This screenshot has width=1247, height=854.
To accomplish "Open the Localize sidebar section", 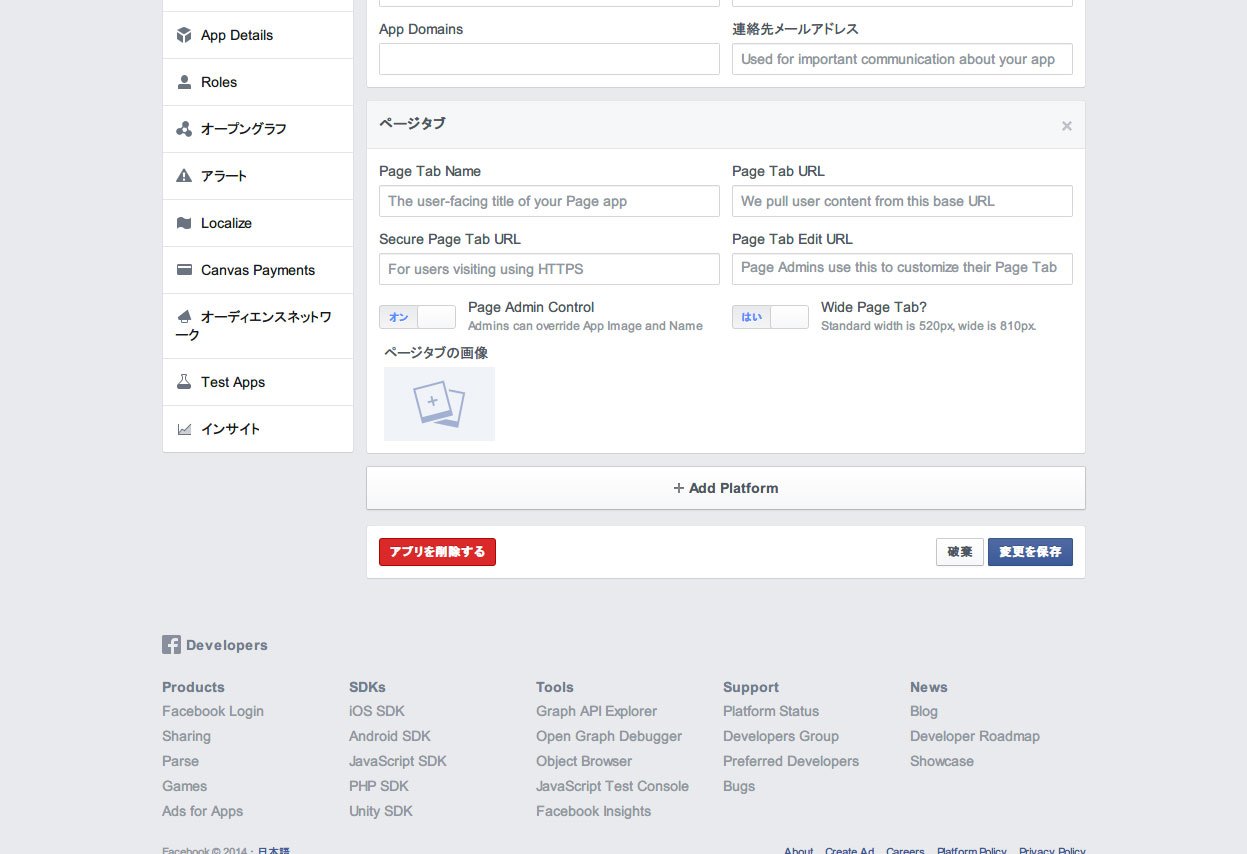I will tap(258, 223).
